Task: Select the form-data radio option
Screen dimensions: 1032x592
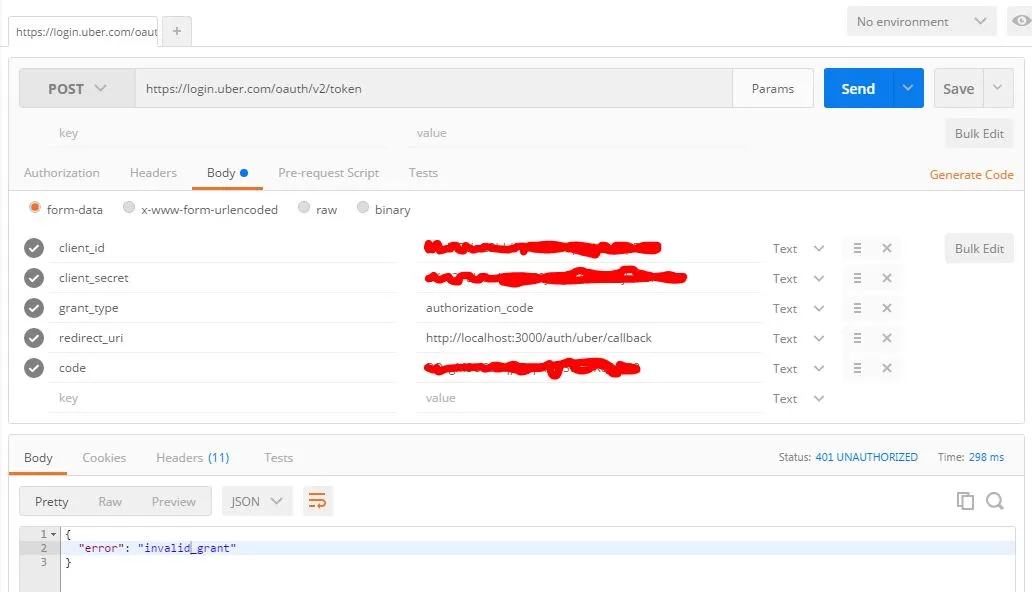Action: [35, 207]
